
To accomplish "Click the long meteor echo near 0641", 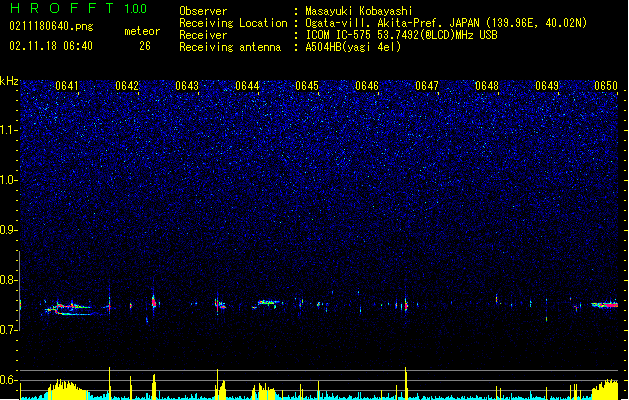I will pos(71,309).
